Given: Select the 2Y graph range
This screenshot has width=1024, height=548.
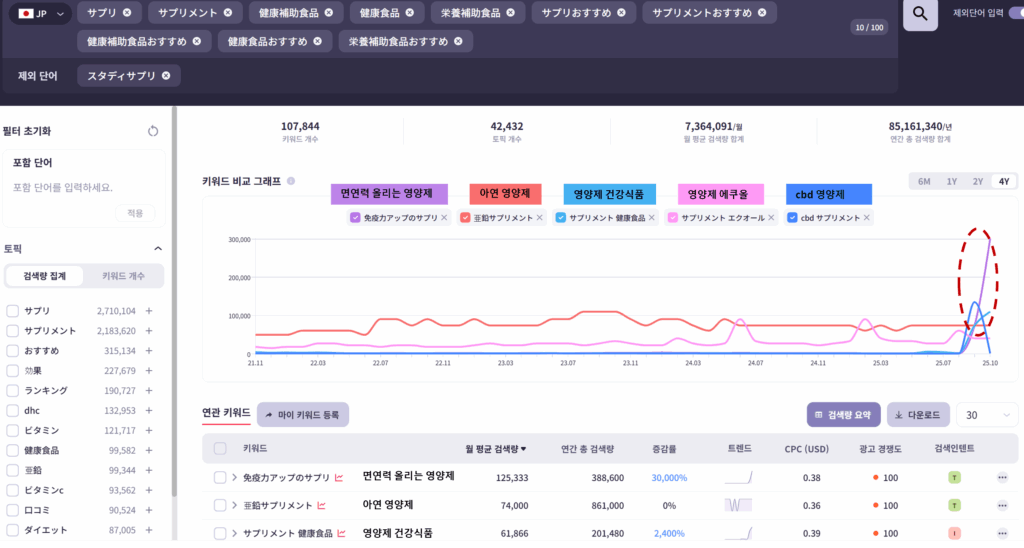Looking at the screenshot, I should click(x=978, y=182).
